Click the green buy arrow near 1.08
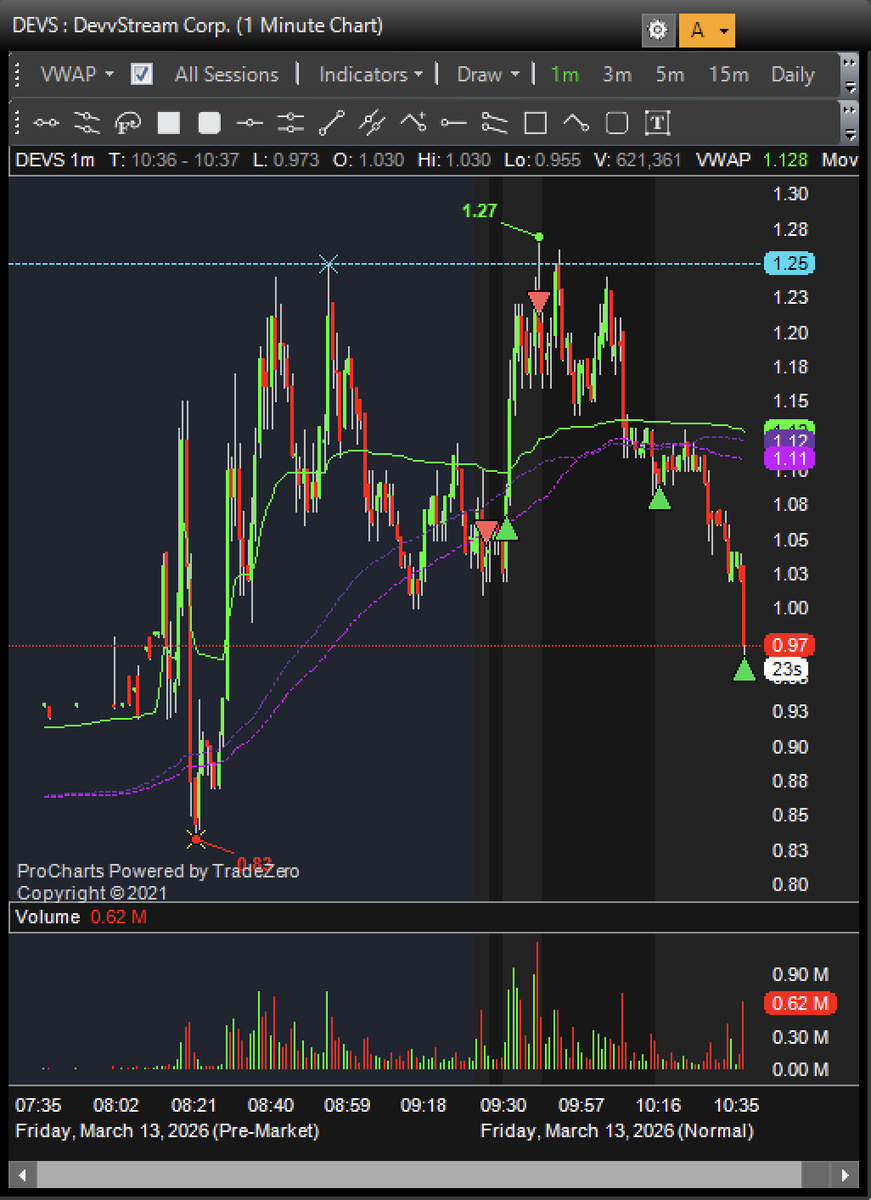 pyautogui.click(x=658, y=497)
